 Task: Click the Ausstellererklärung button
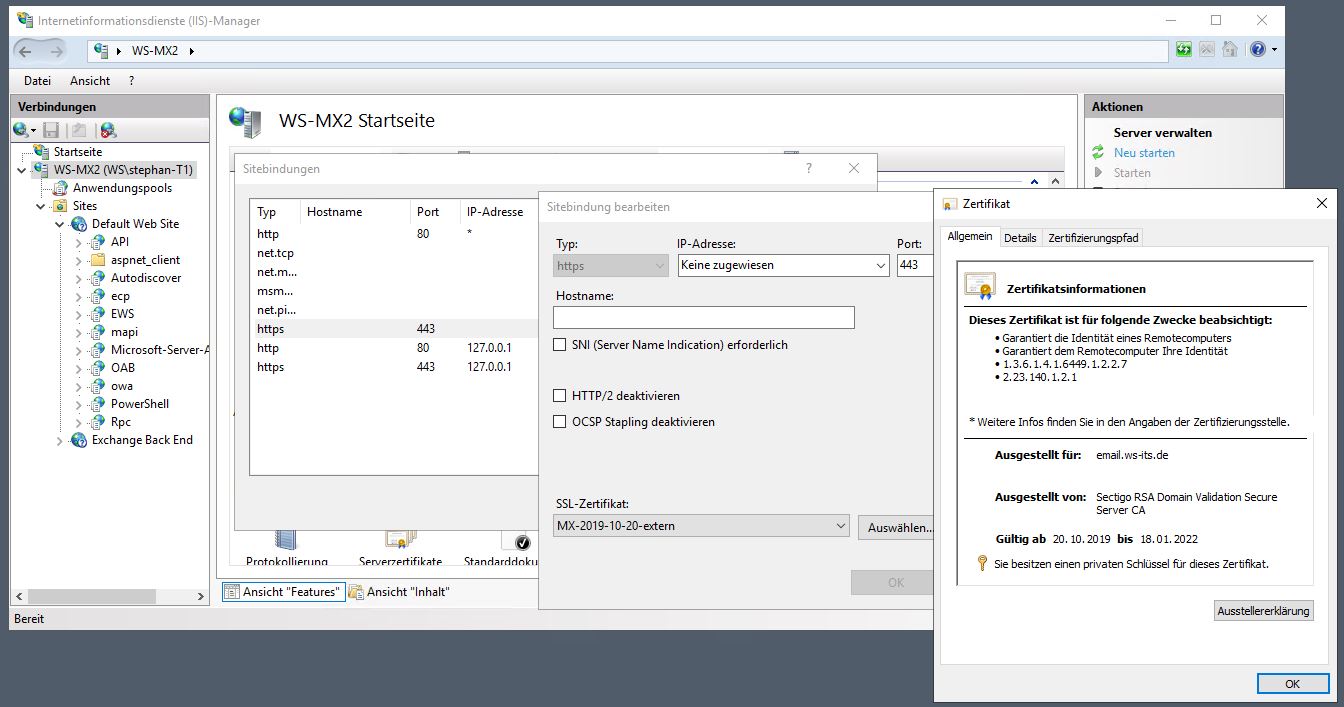[x=1263, y=611]
